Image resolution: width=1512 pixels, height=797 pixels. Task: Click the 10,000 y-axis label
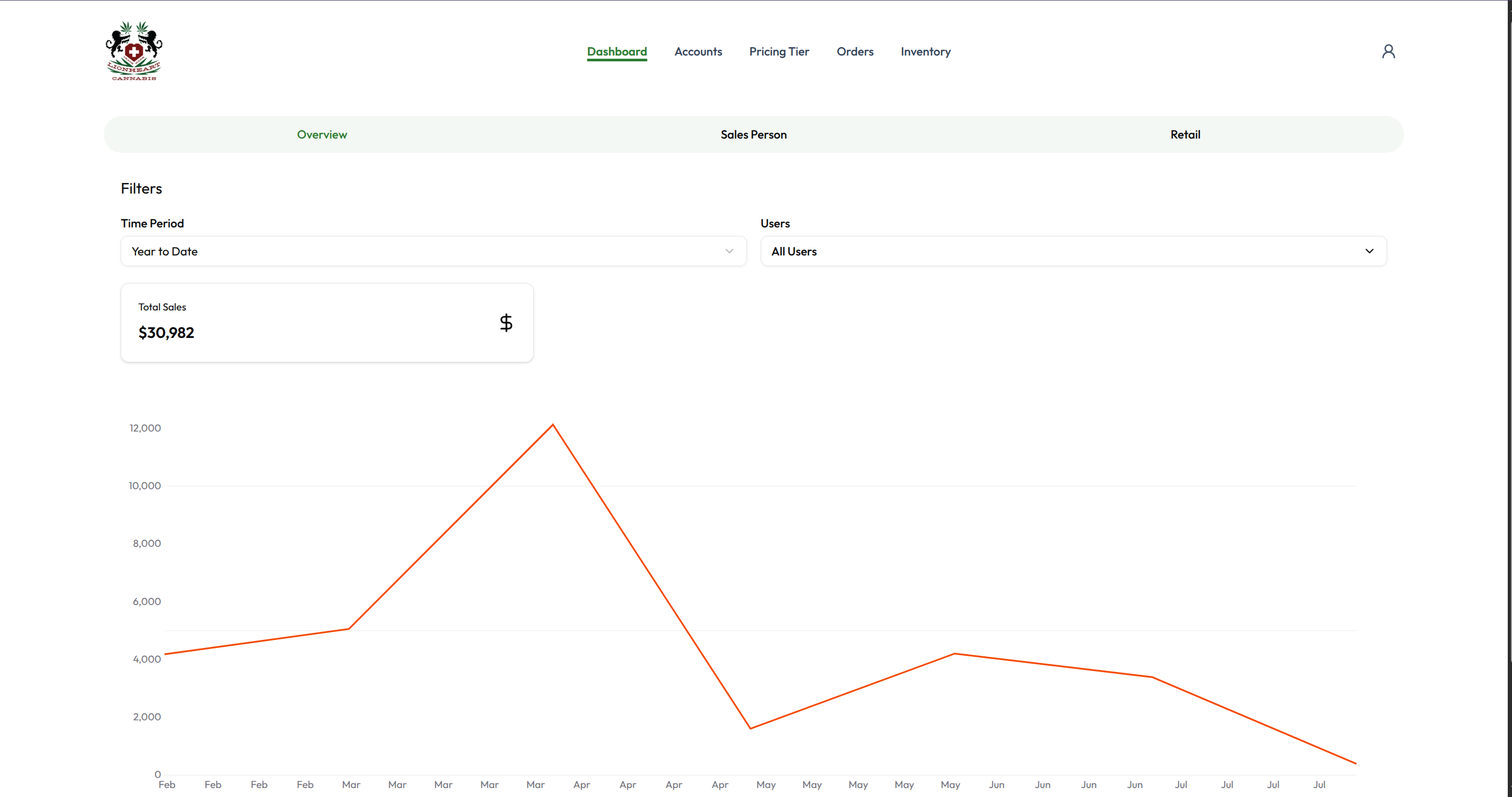coord(144,485)
